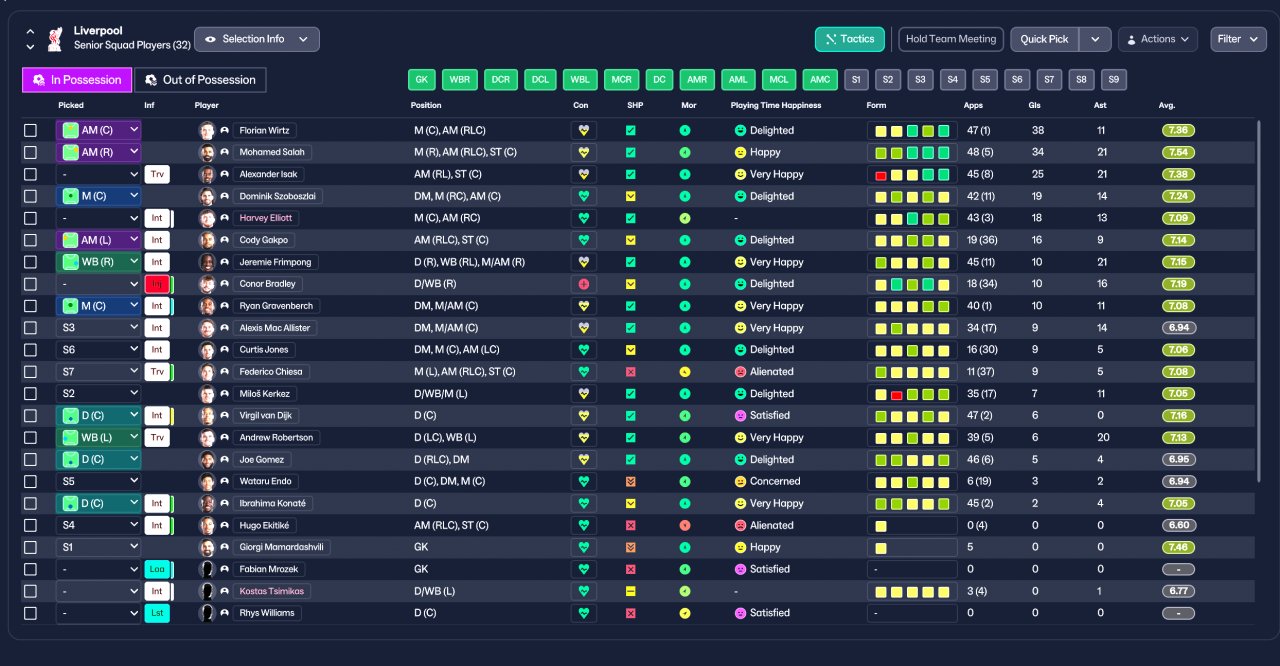Click Fabian Mrozek's Loa status badge

[x=157, y=569]
